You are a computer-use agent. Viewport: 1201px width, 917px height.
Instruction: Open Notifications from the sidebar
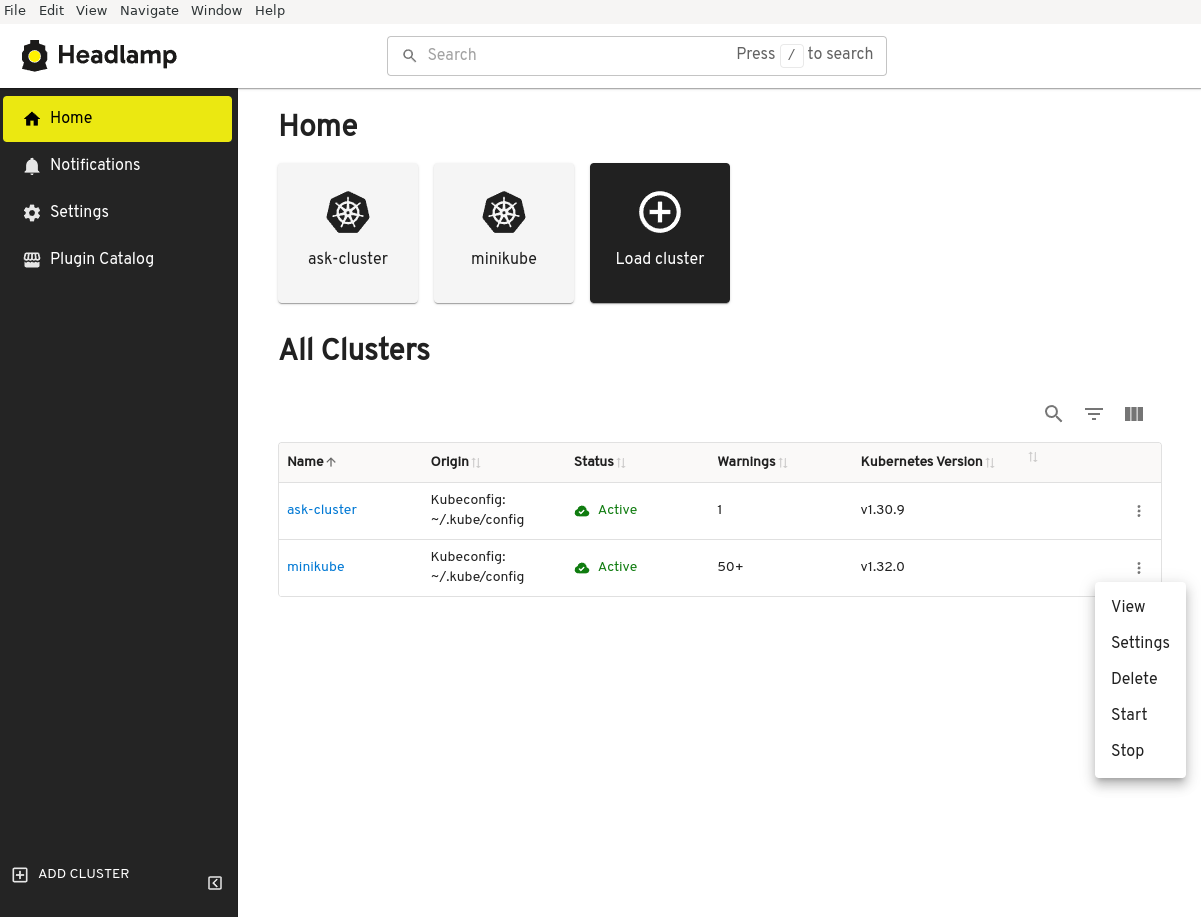click(118, 165)
